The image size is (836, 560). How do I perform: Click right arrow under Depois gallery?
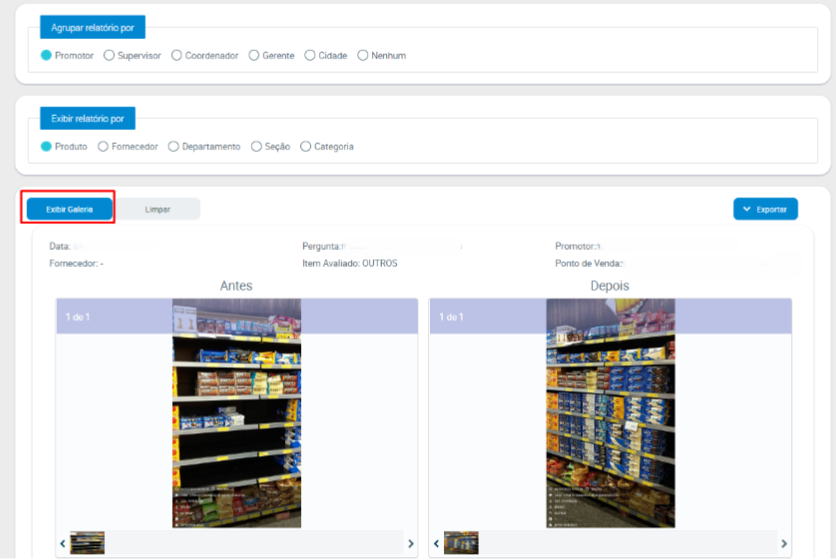(784, 543)
